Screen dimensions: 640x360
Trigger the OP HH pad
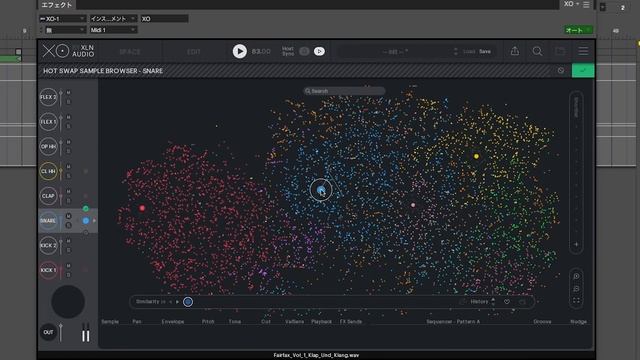[48, 147]
